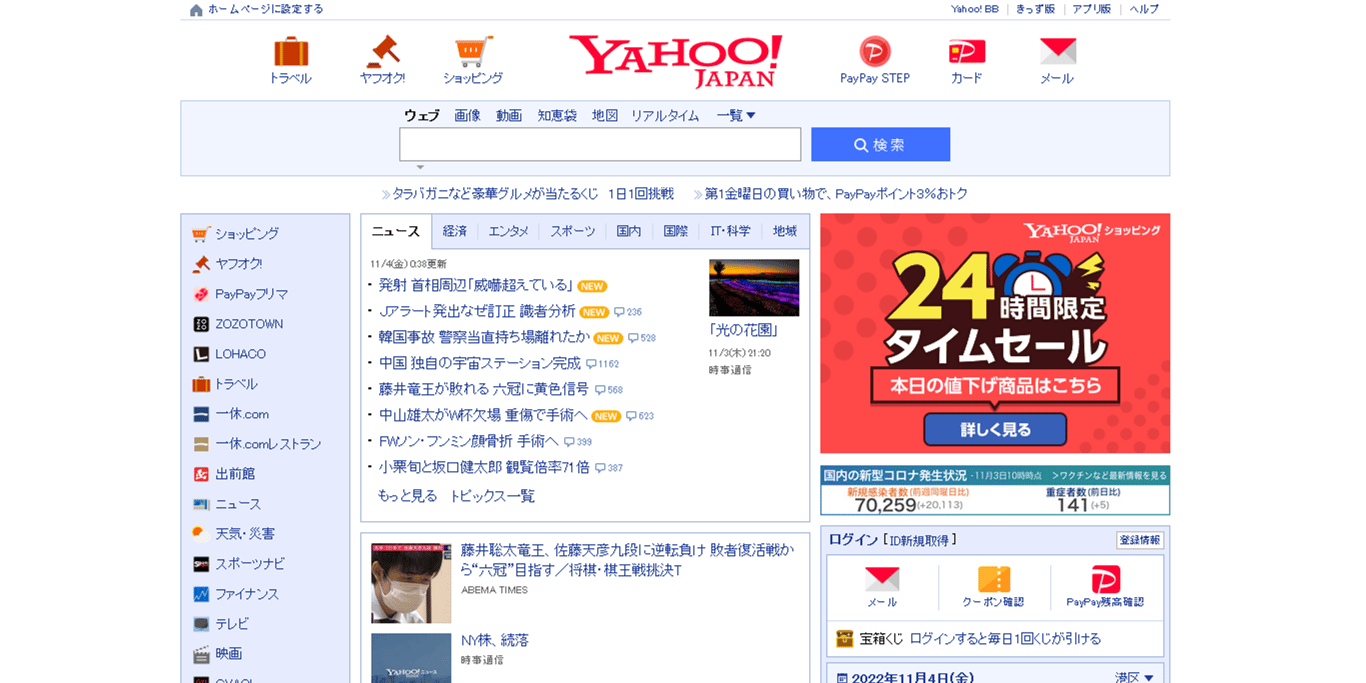Open 国内の新型コロナ発生状況 panel

[995, 490]
